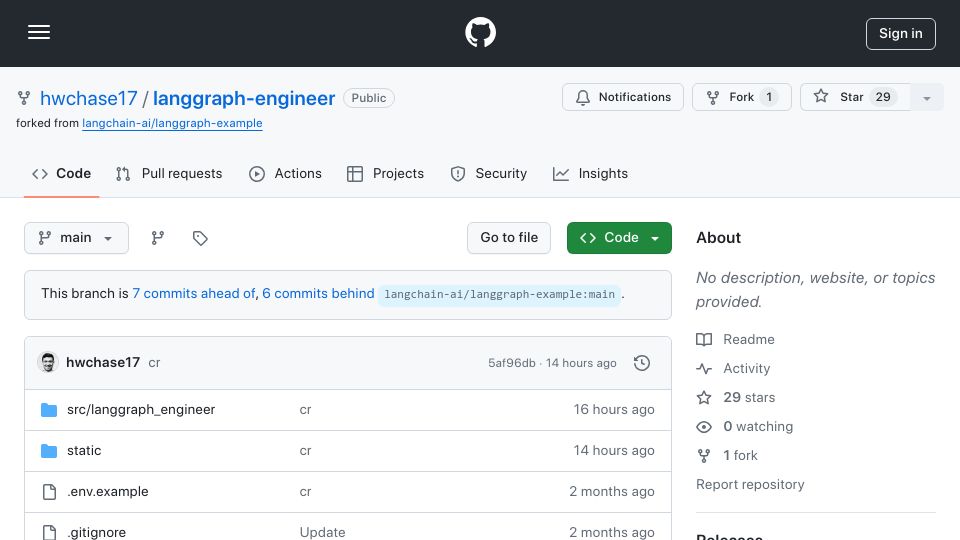Open the main branch selector dropdown
Screen dimensions: 960x540
(x=77, y=238)
